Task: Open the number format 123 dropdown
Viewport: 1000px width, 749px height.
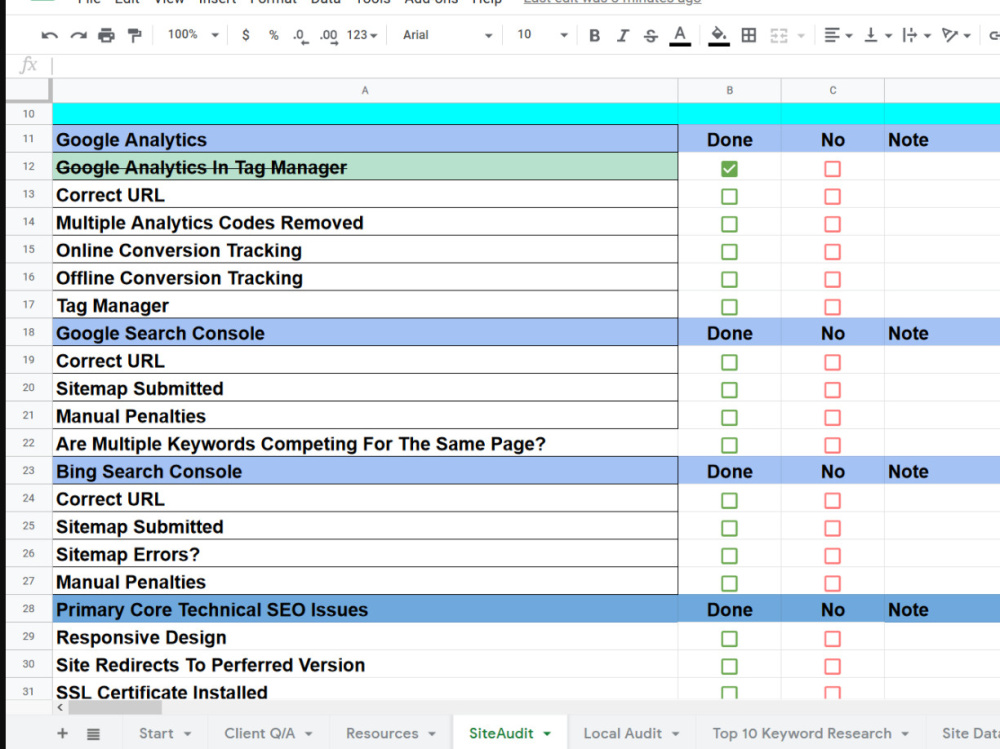Action: tap(362, 35)
